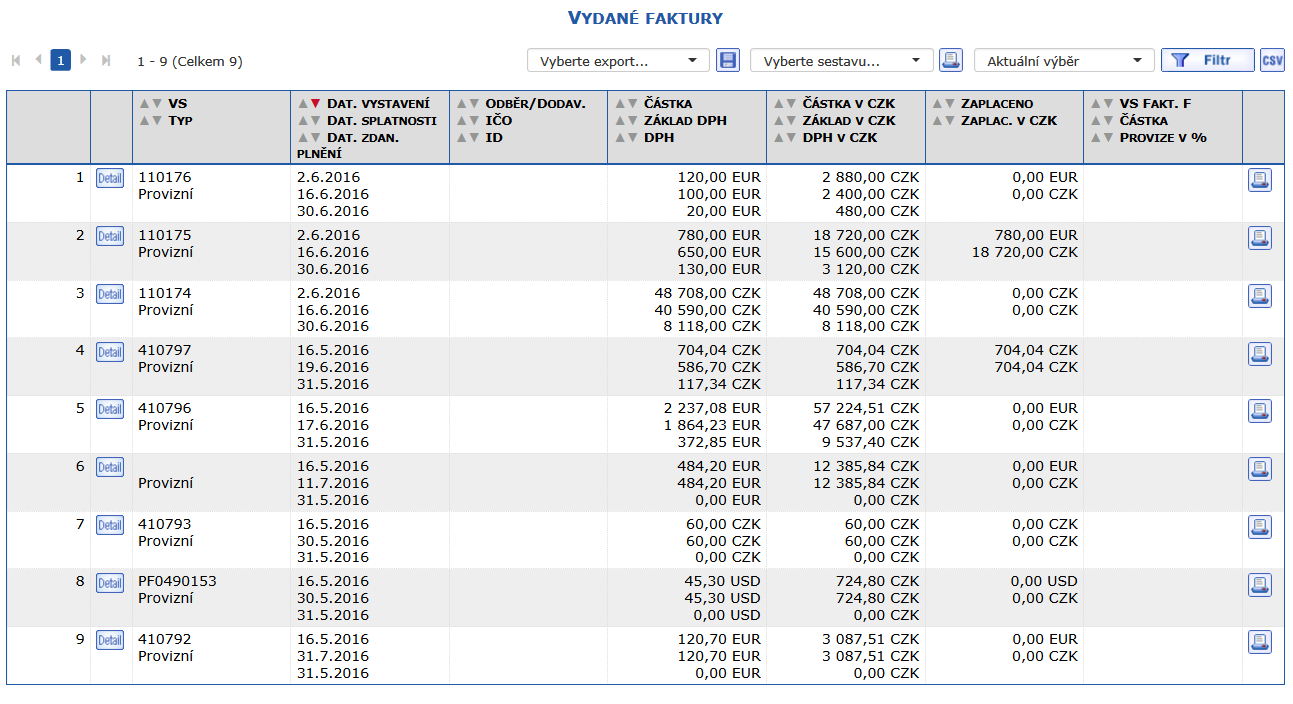
Task: Select paid amount 780,00 EUR
Action: 1034,235
